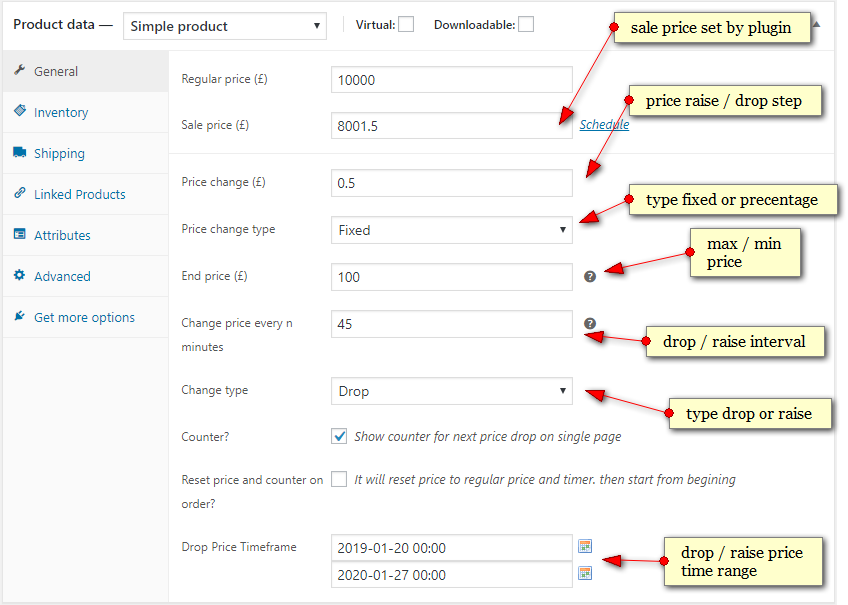This screenshot has width=848, height=605.
Task: Click the Linked Products chain icon
Action: point(22,193)
